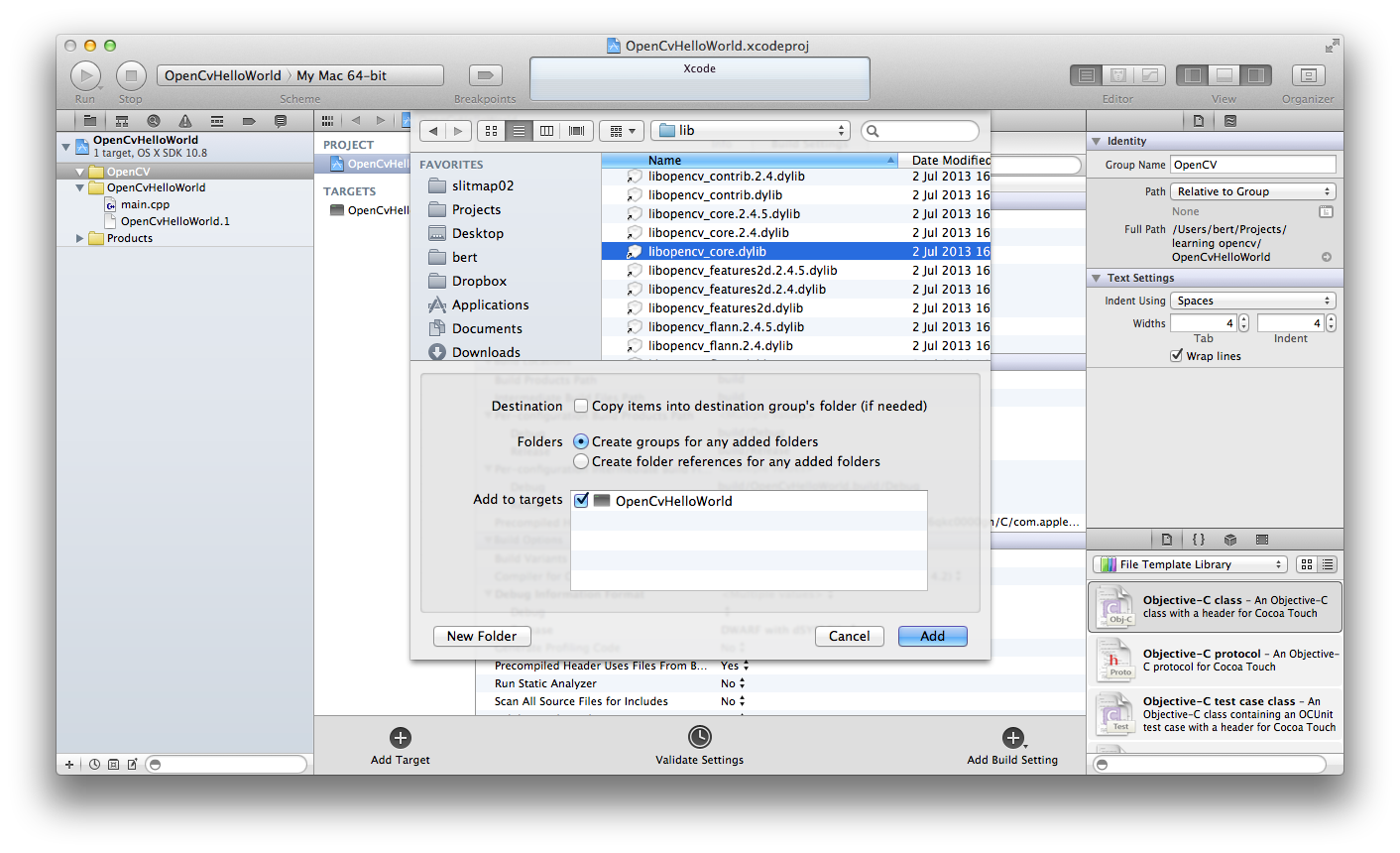
Task: Click the Add button in dialog
Action: pyautogui.click(x=933, y=637)
